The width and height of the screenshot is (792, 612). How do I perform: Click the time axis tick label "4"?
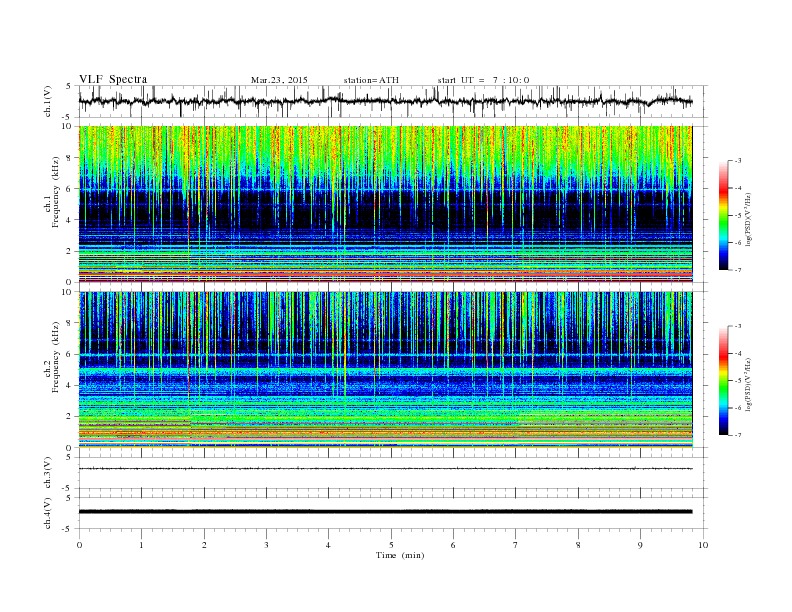(x=328, y=545)
